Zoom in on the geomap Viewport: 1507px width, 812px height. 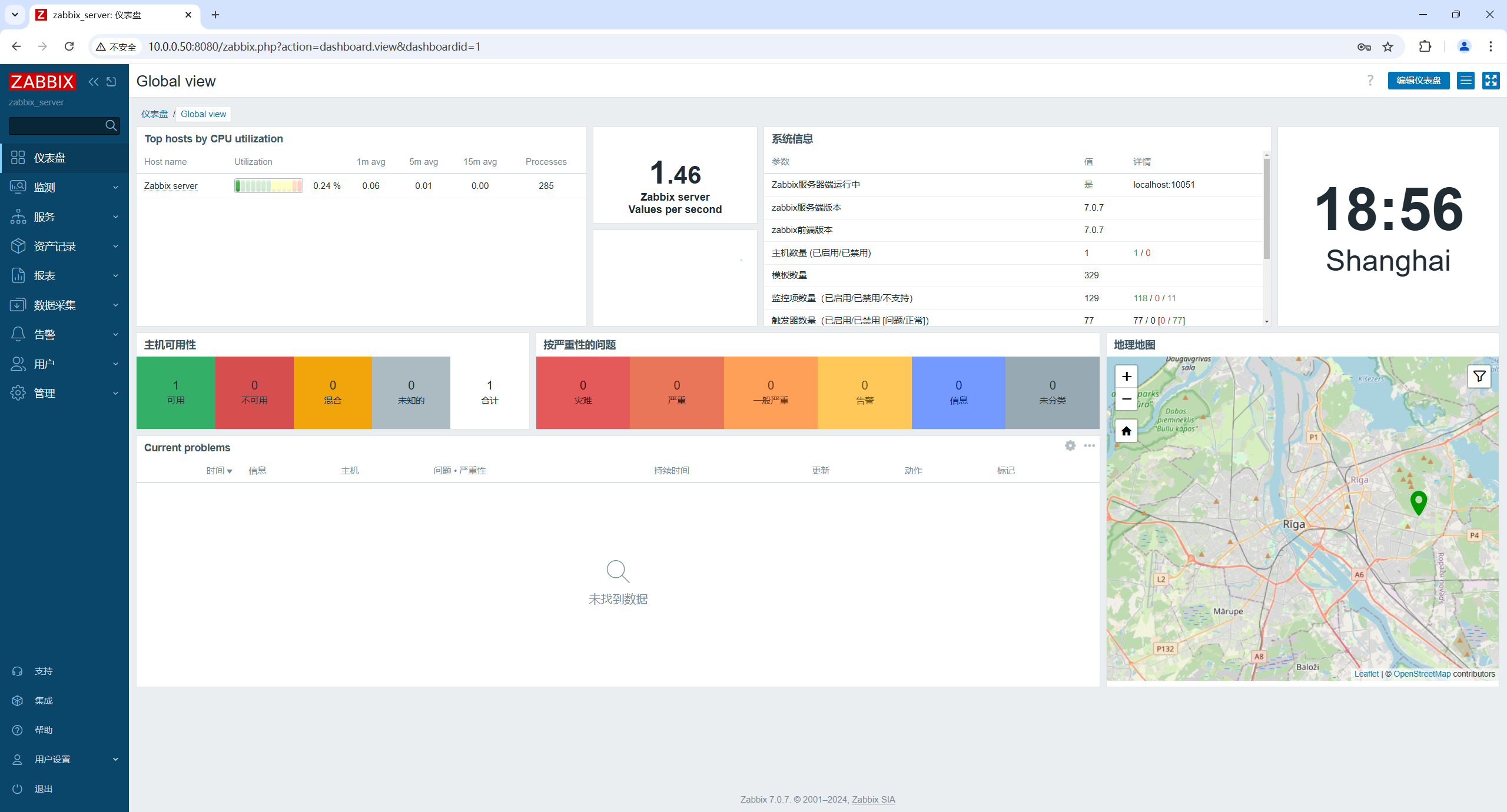tap(1126, 377)
